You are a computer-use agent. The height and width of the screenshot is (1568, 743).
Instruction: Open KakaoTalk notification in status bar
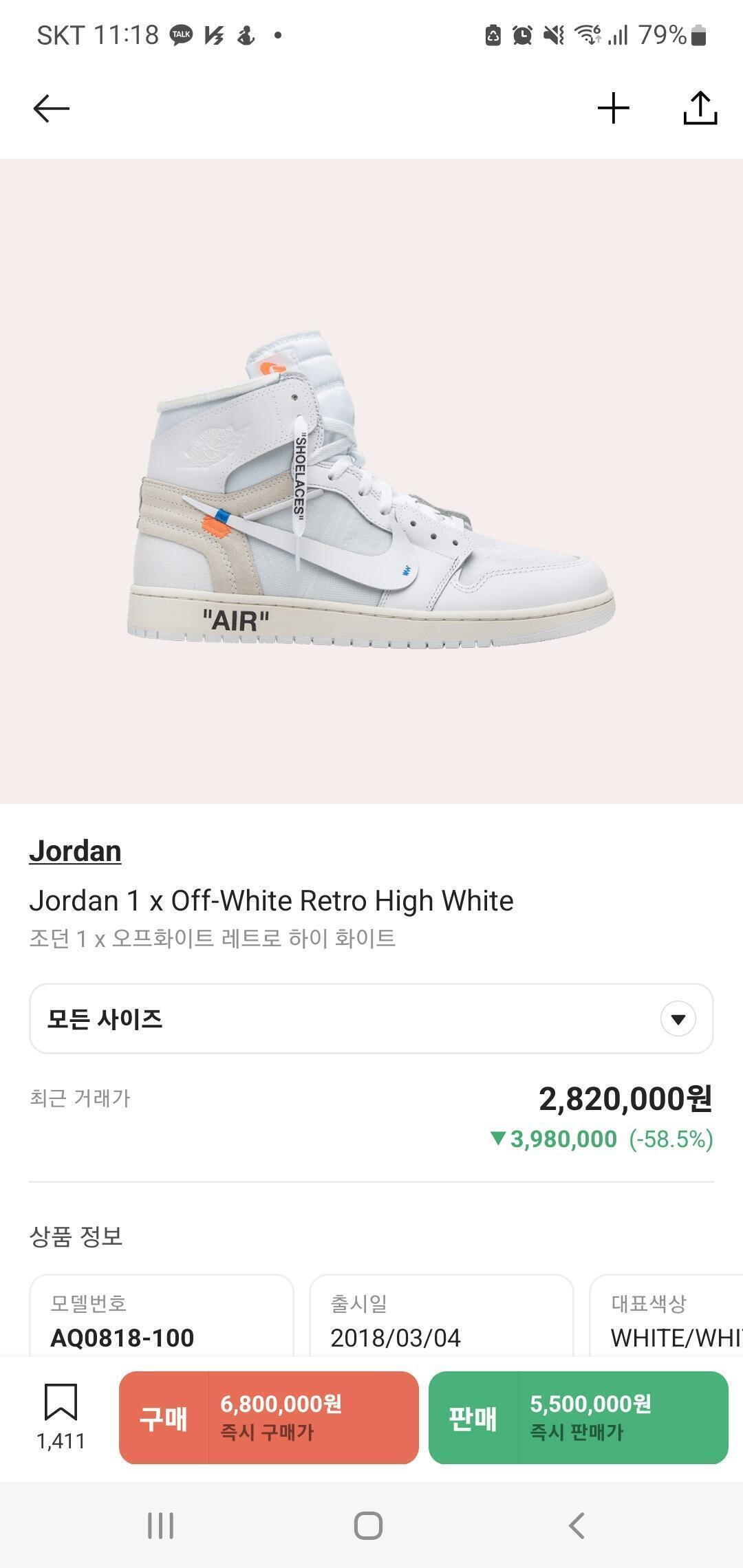tap(182, 34)
